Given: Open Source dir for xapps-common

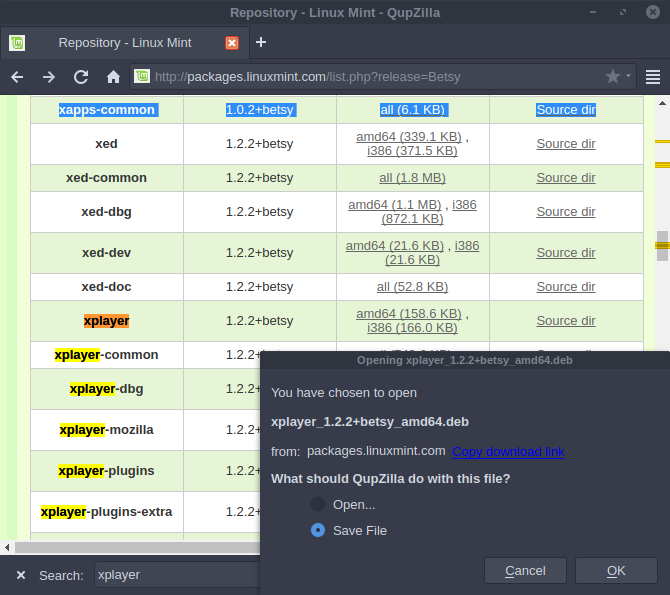Looking at the screenshot, I should click(566, 110).
